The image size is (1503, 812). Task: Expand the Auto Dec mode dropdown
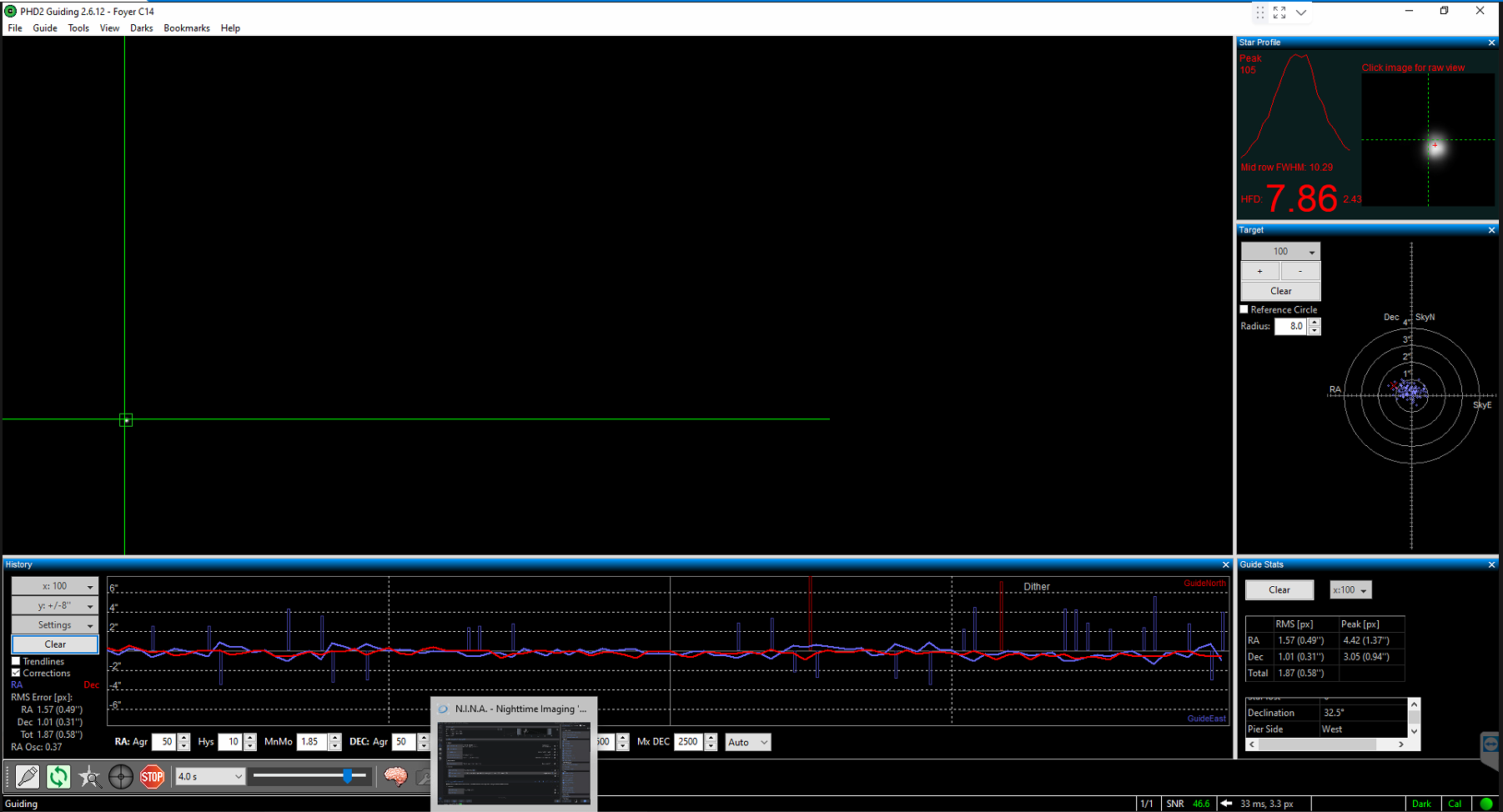747,742
